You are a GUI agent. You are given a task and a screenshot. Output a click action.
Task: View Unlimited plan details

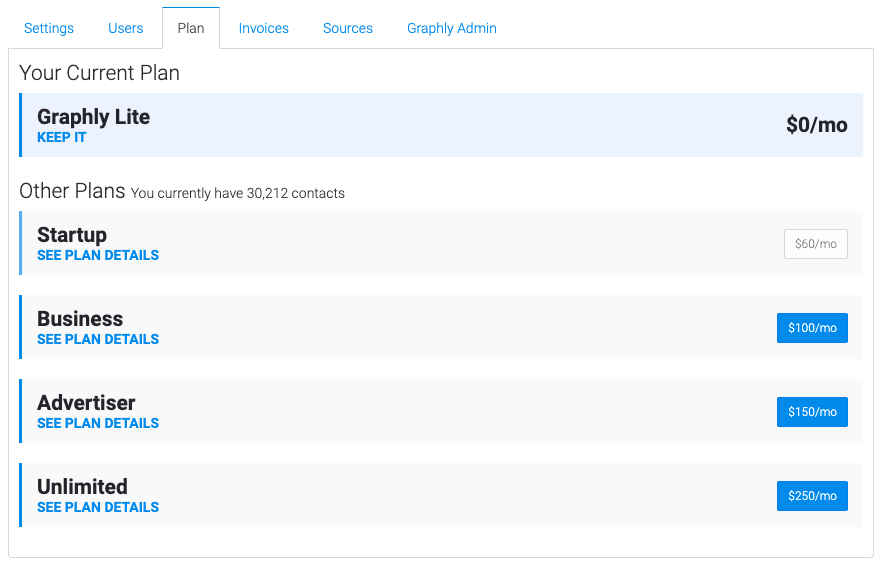(x=98, y=507)
